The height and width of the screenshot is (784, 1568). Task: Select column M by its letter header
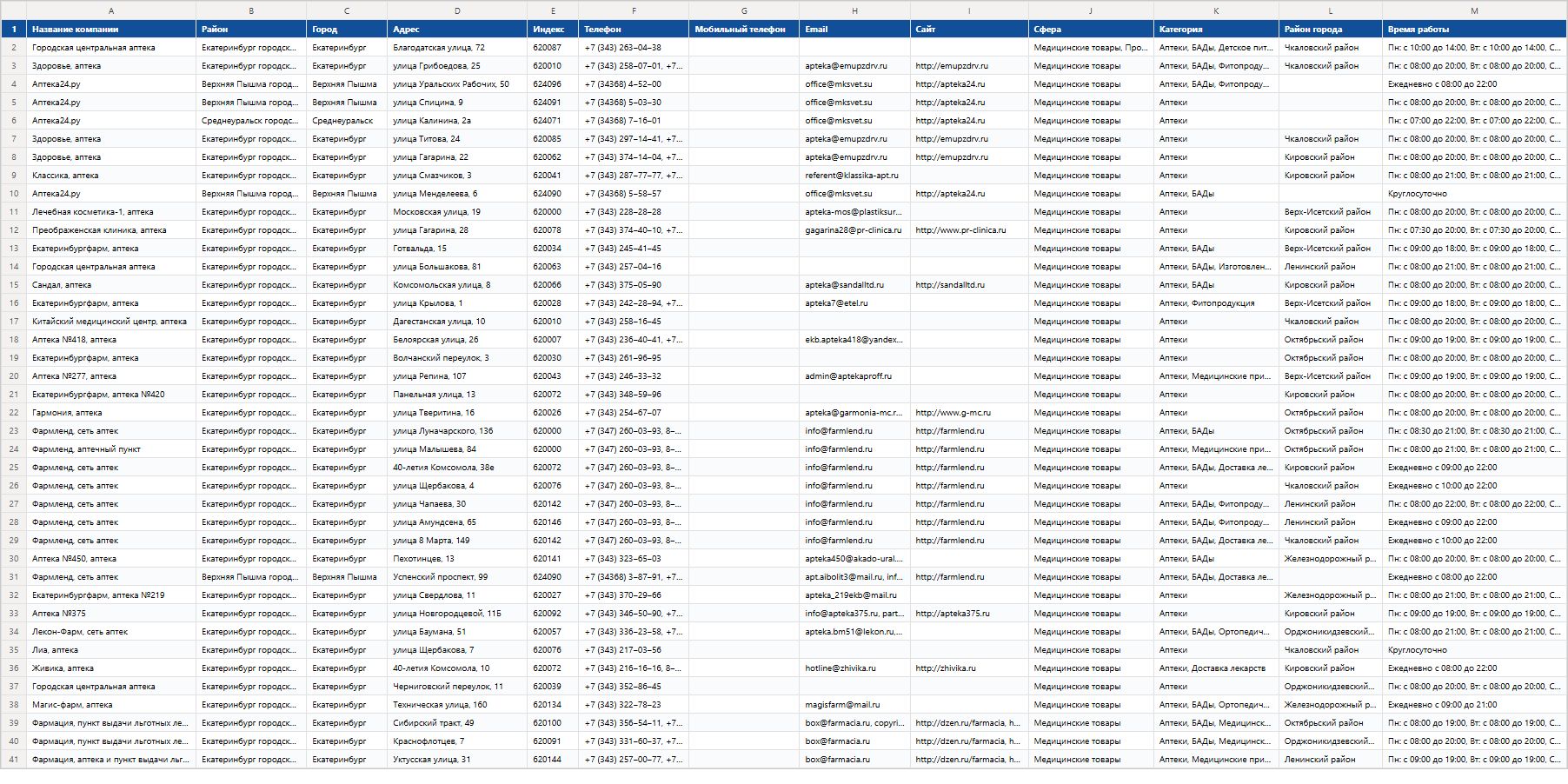pos(1474,10)
